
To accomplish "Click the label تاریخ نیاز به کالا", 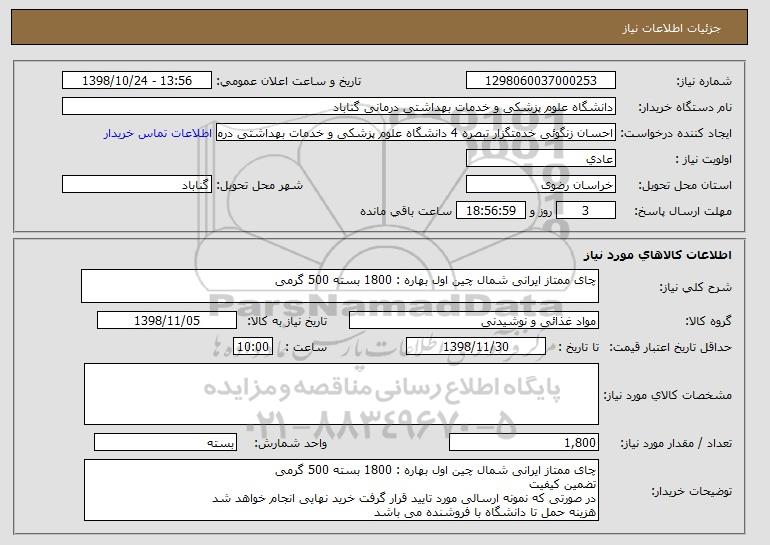I will [287, 321].
